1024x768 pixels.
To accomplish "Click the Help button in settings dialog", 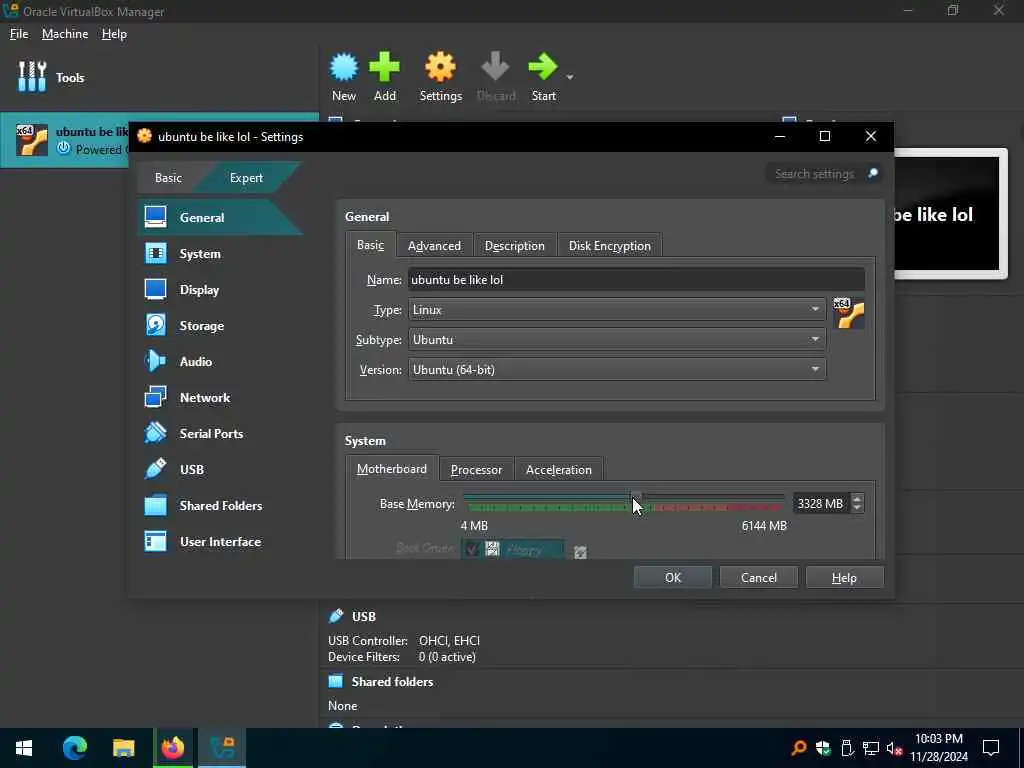I will 844,577.
